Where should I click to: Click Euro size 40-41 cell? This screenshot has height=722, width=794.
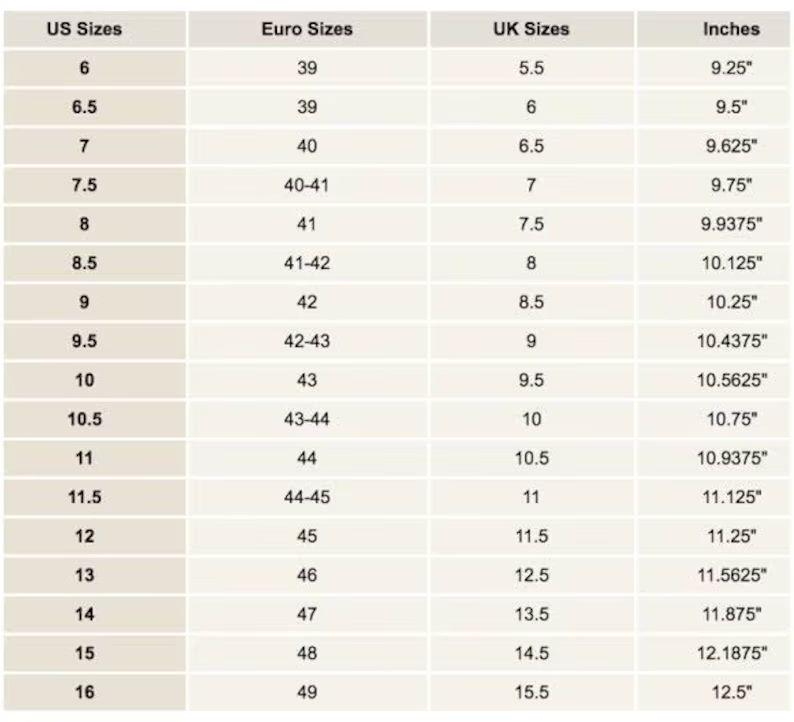[307, 185]
